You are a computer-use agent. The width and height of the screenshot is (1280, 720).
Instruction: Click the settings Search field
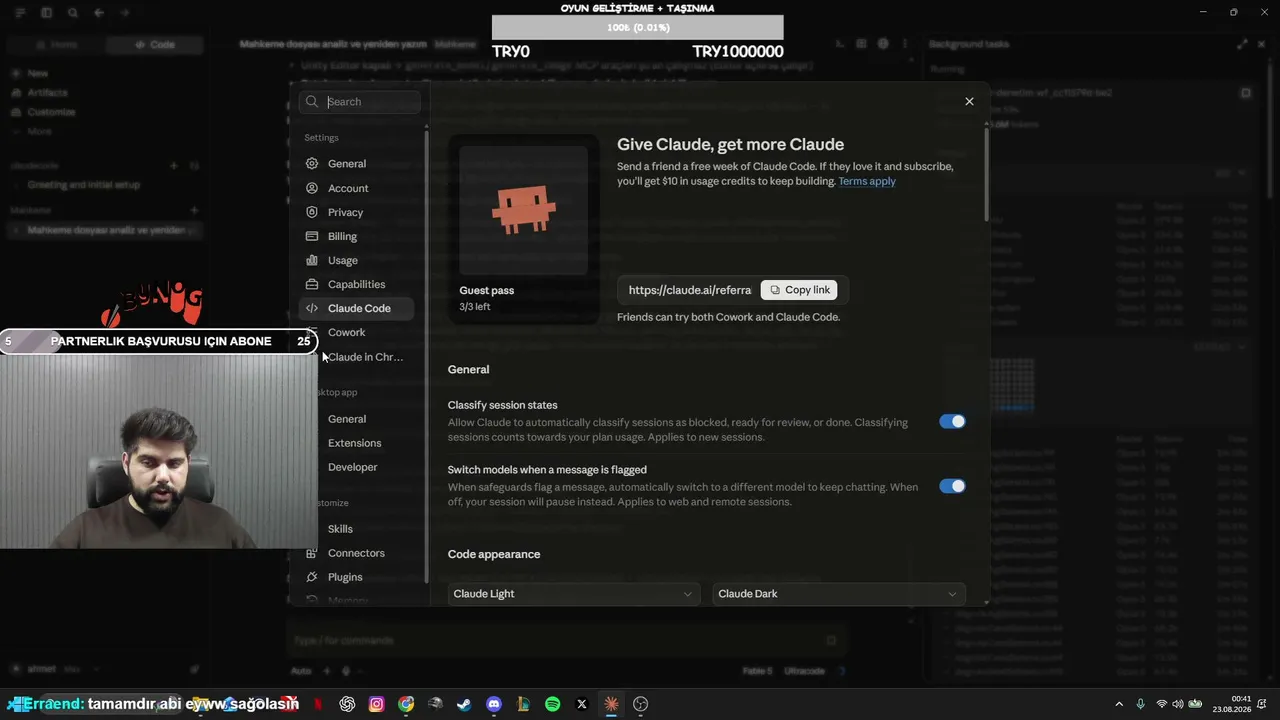pos(359,102)
